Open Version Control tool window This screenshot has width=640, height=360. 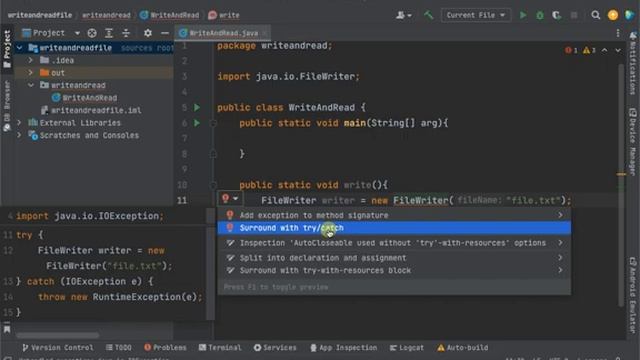[58, 348]
